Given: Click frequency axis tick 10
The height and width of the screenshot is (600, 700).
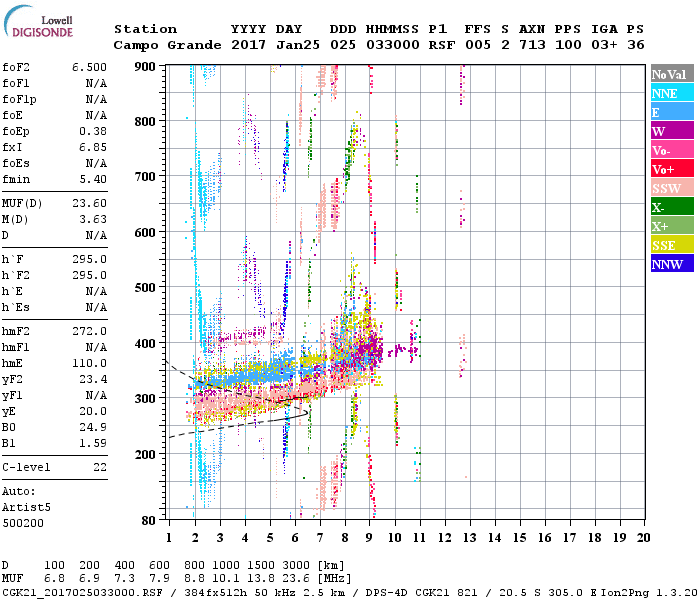Looking at the screenshot, I should click(x=395, y=536).
